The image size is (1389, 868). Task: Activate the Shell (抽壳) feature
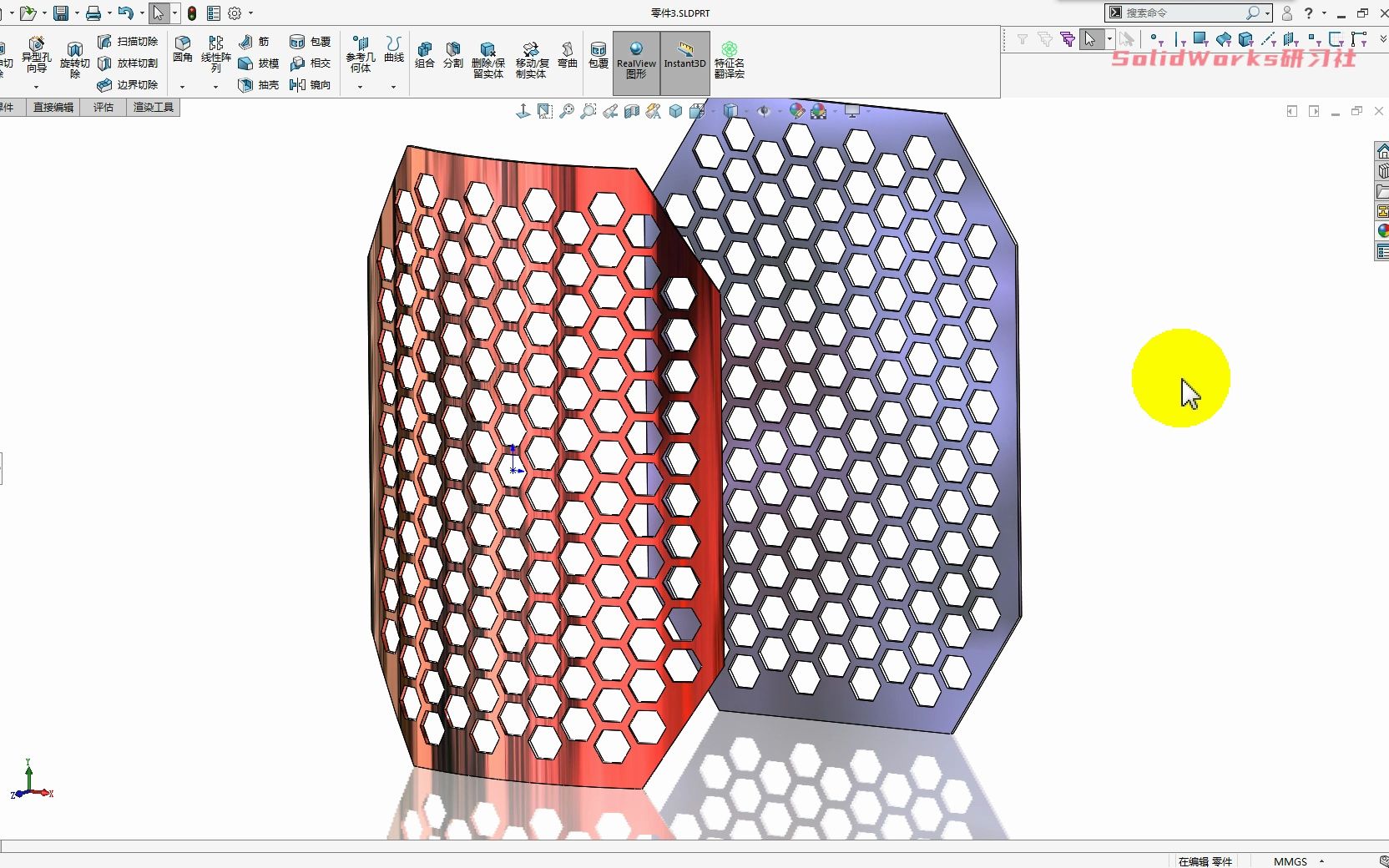(x=259, y=85)
